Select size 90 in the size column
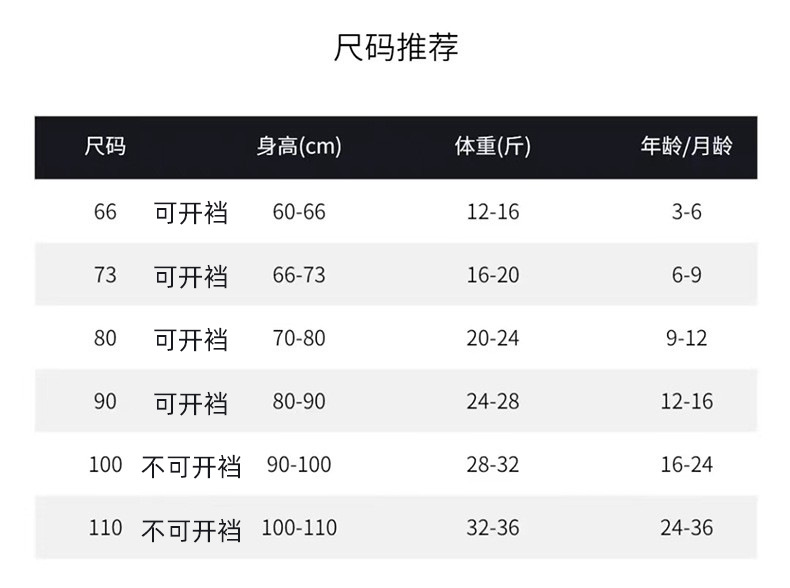The image size is (790, 588). click(x=105, y=401)
